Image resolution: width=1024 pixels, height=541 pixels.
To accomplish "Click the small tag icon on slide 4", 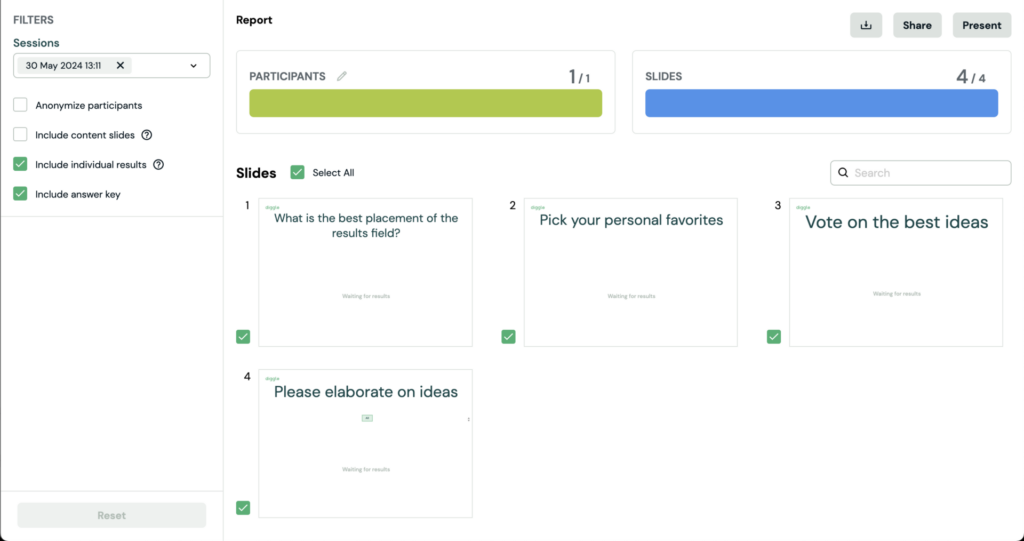I will coord(367,418).
